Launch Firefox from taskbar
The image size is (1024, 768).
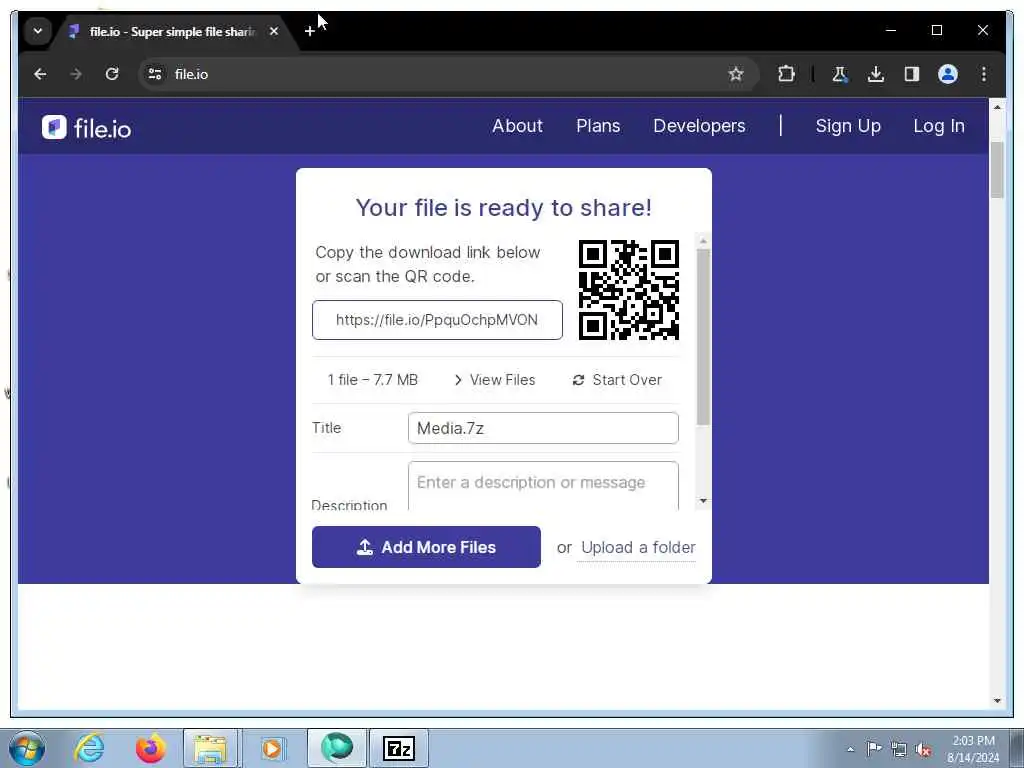point(150,748)
